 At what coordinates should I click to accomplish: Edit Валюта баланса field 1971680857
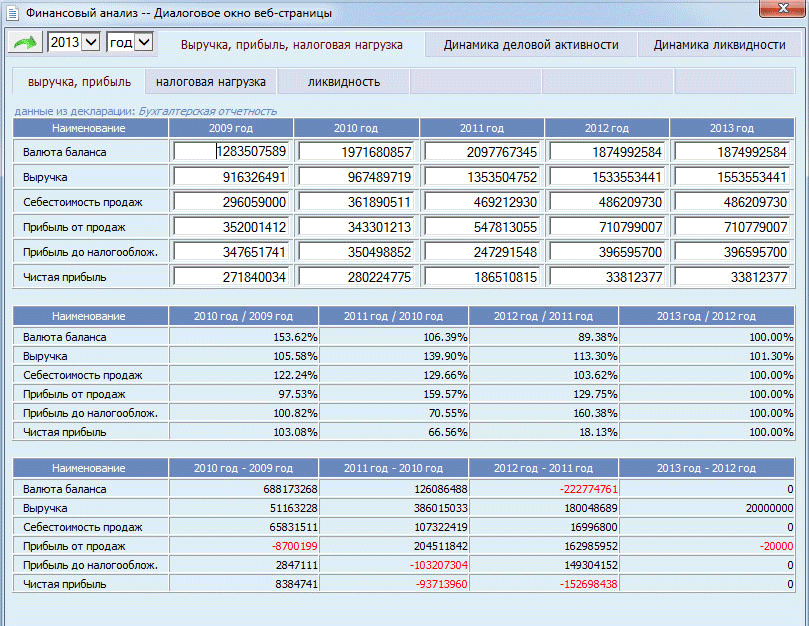pos(356,152)
